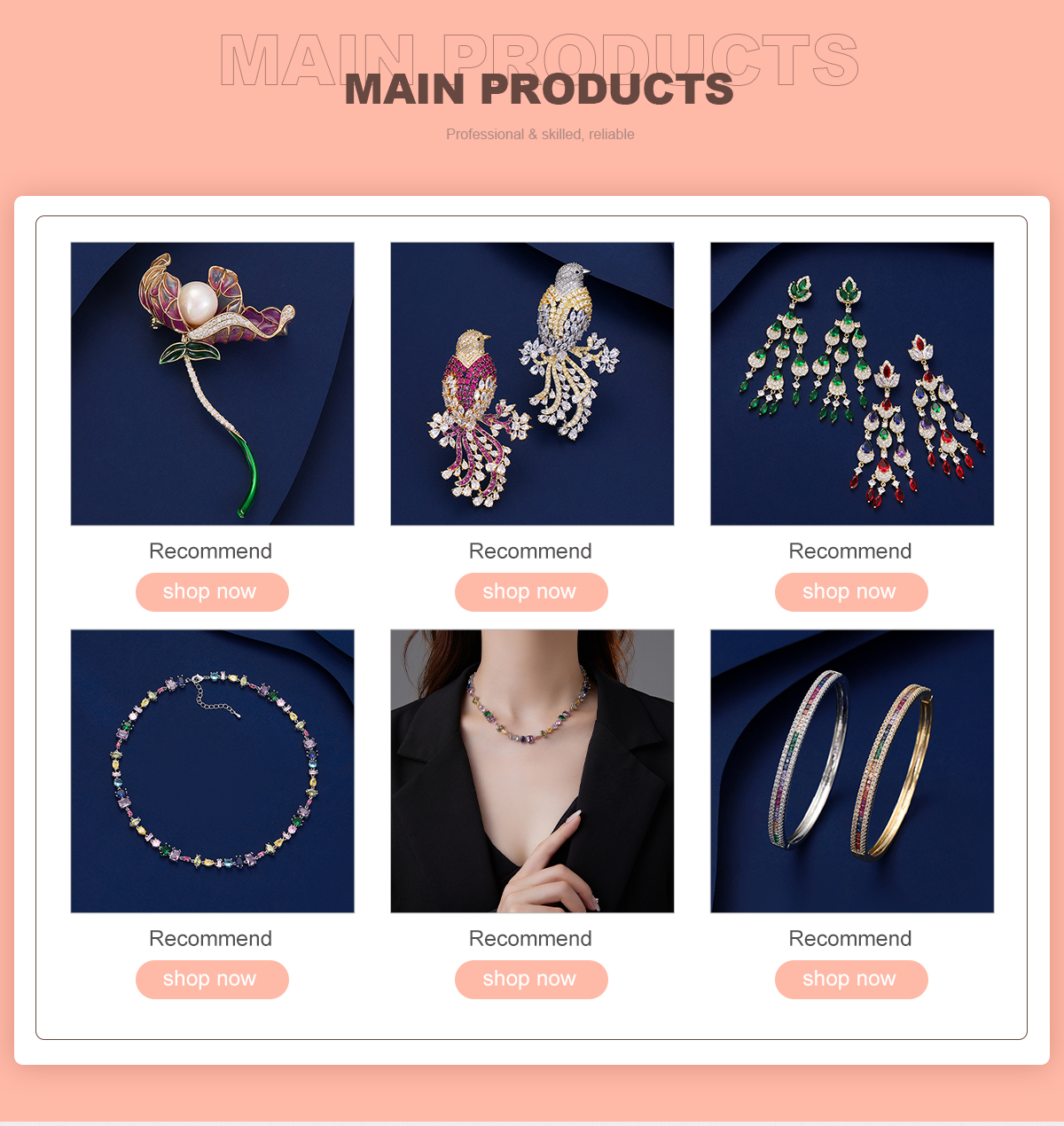The height and width of the screenshot is (1126, 1064).
Task: Click Recommend label below the bird brooches
Action: point(530,551)
